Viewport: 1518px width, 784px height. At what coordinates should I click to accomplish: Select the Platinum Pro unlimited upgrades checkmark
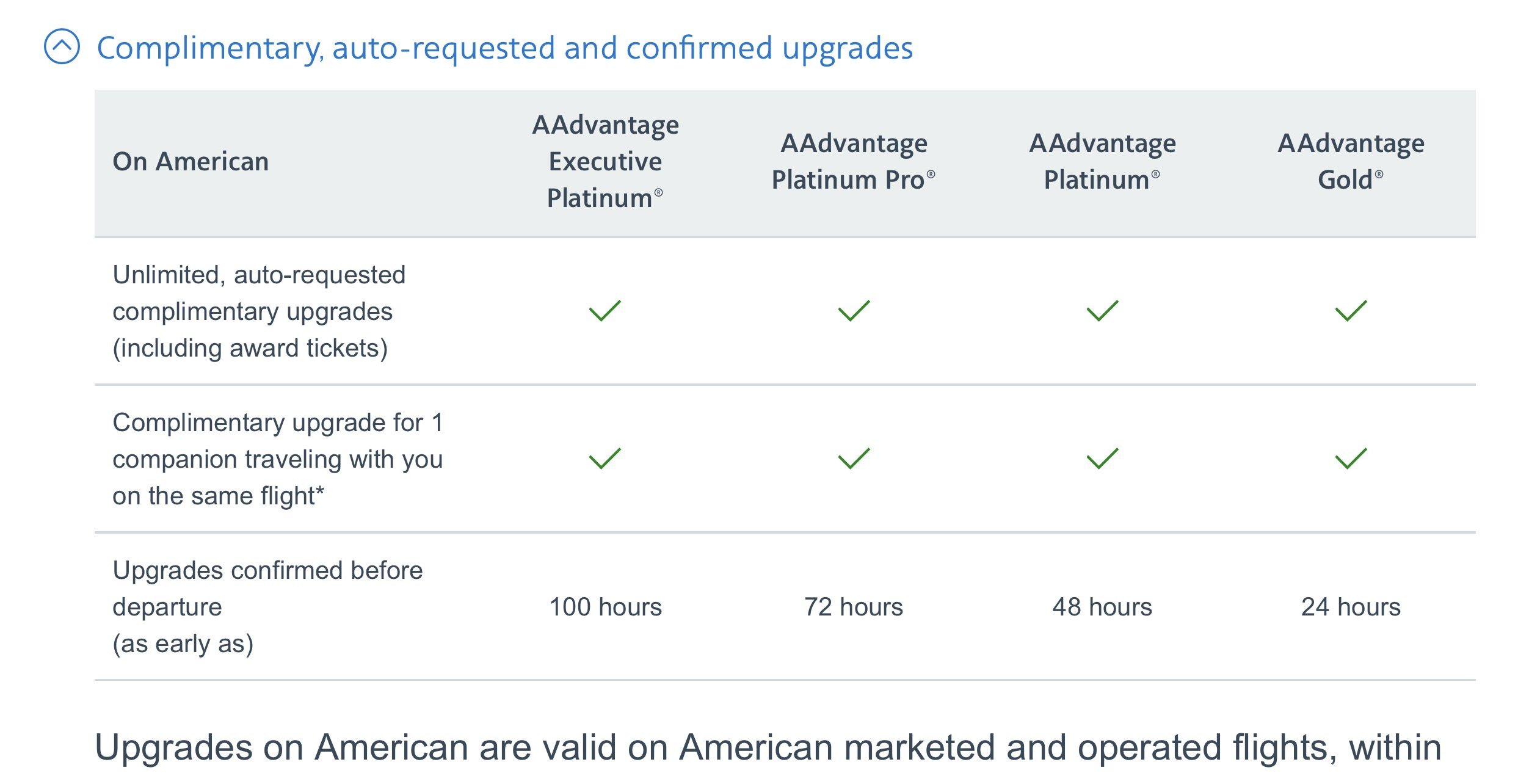click(854, 311)
